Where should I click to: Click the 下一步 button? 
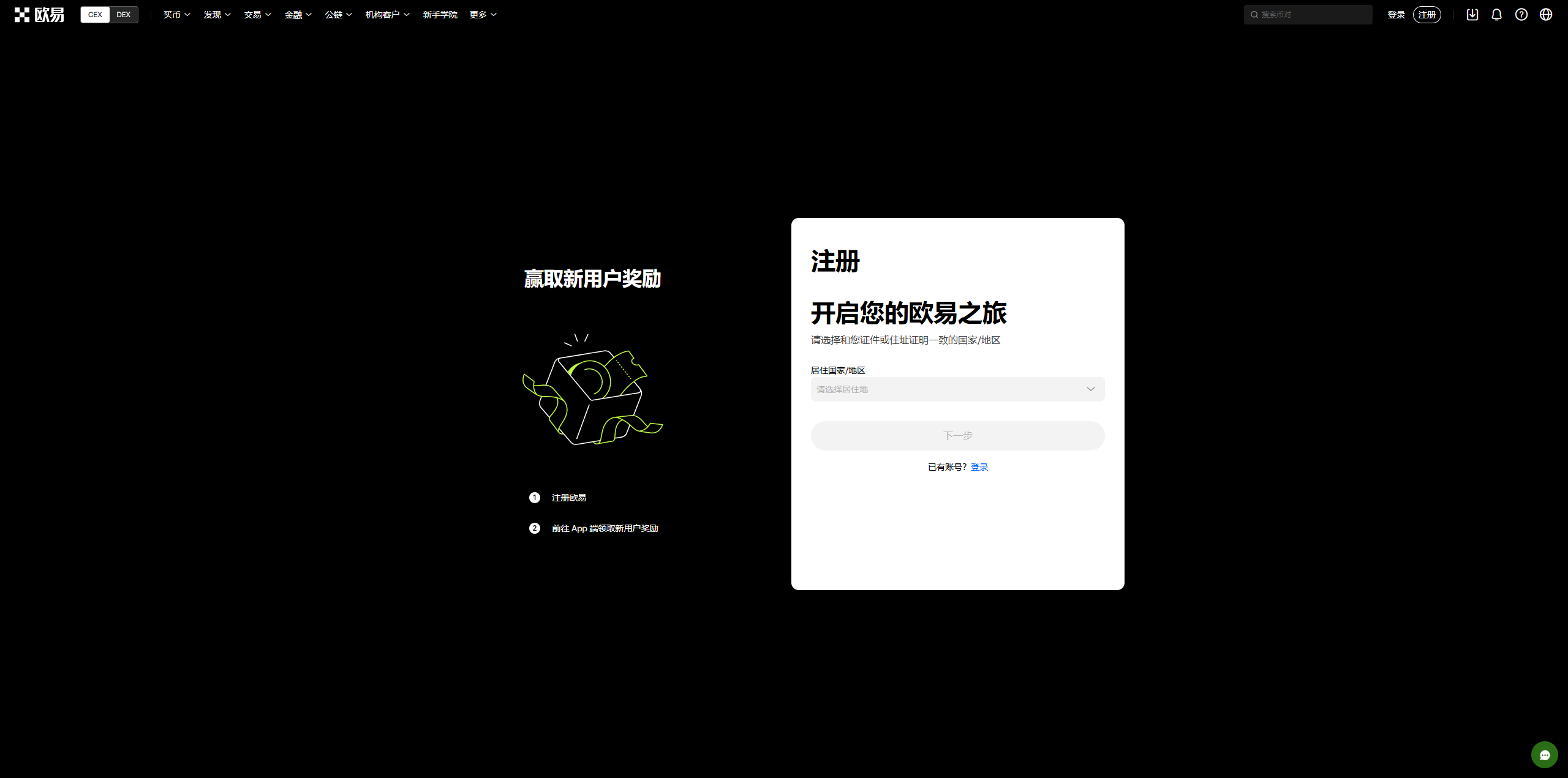coord(957,436)
